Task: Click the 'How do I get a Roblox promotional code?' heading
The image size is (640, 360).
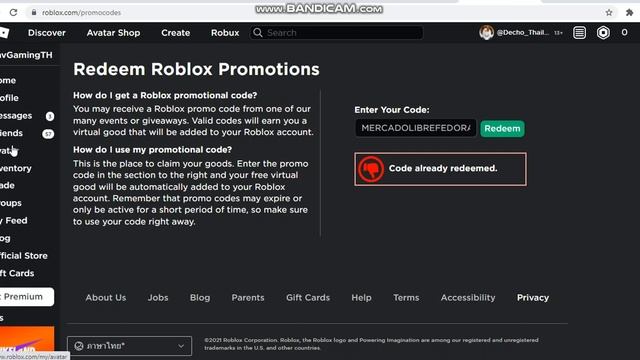Action: 165,95
